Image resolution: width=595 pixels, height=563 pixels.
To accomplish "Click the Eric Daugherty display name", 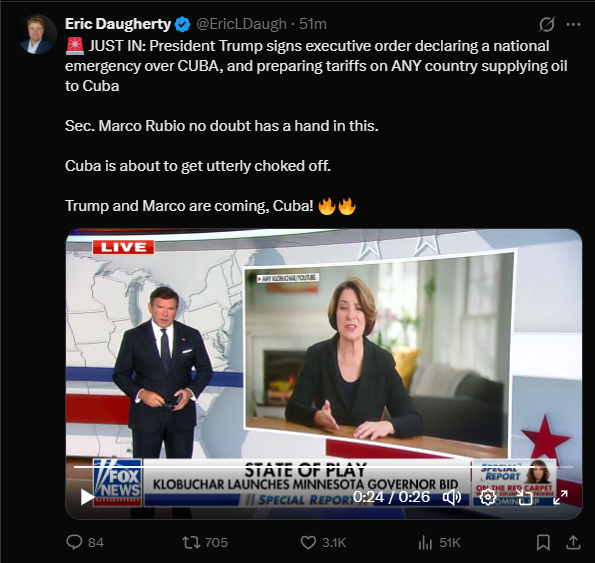I will [118, 24].
